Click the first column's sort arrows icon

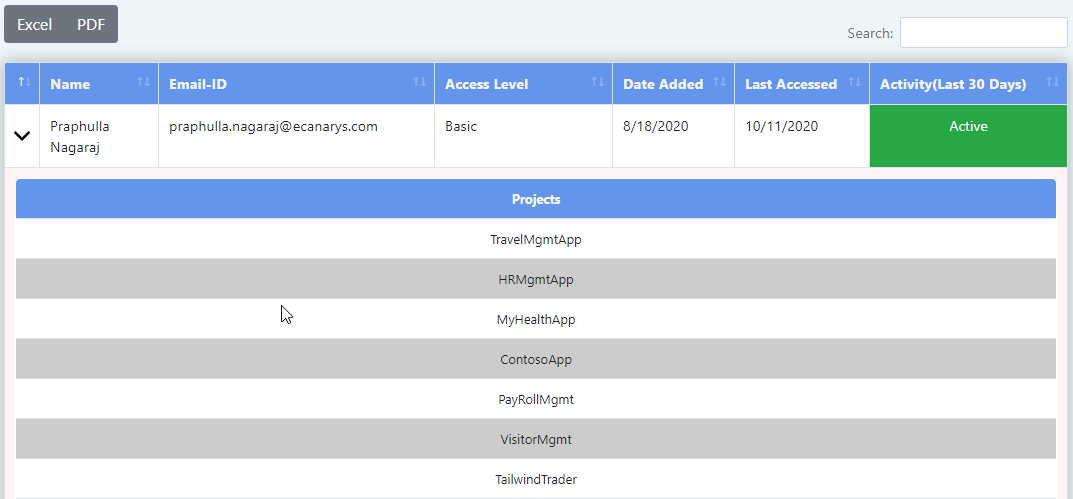tap(25, 82)
